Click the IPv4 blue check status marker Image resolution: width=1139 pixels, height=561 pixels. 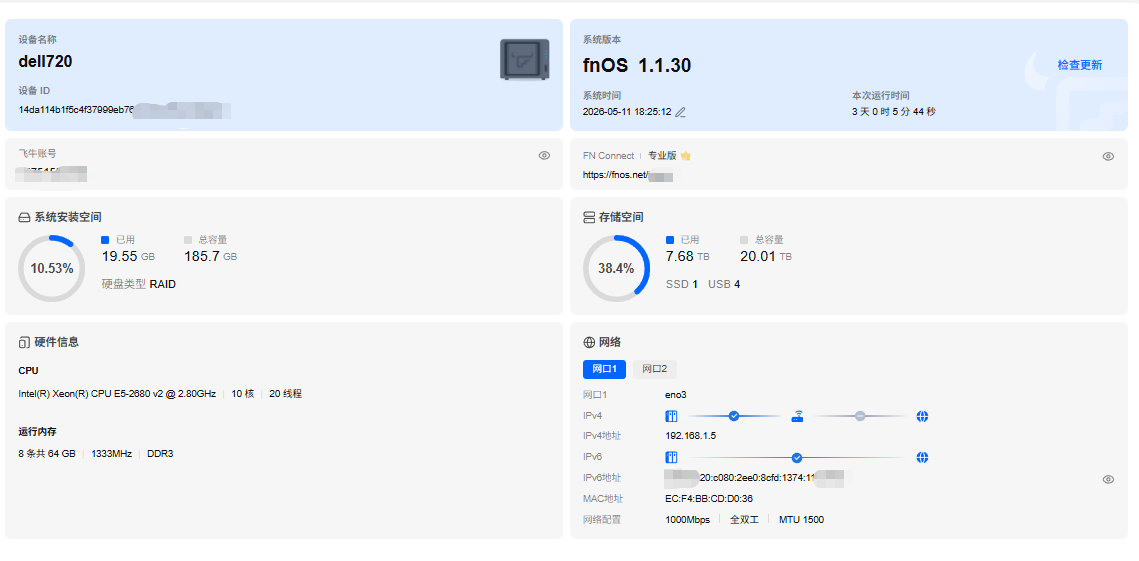[734, 416]
